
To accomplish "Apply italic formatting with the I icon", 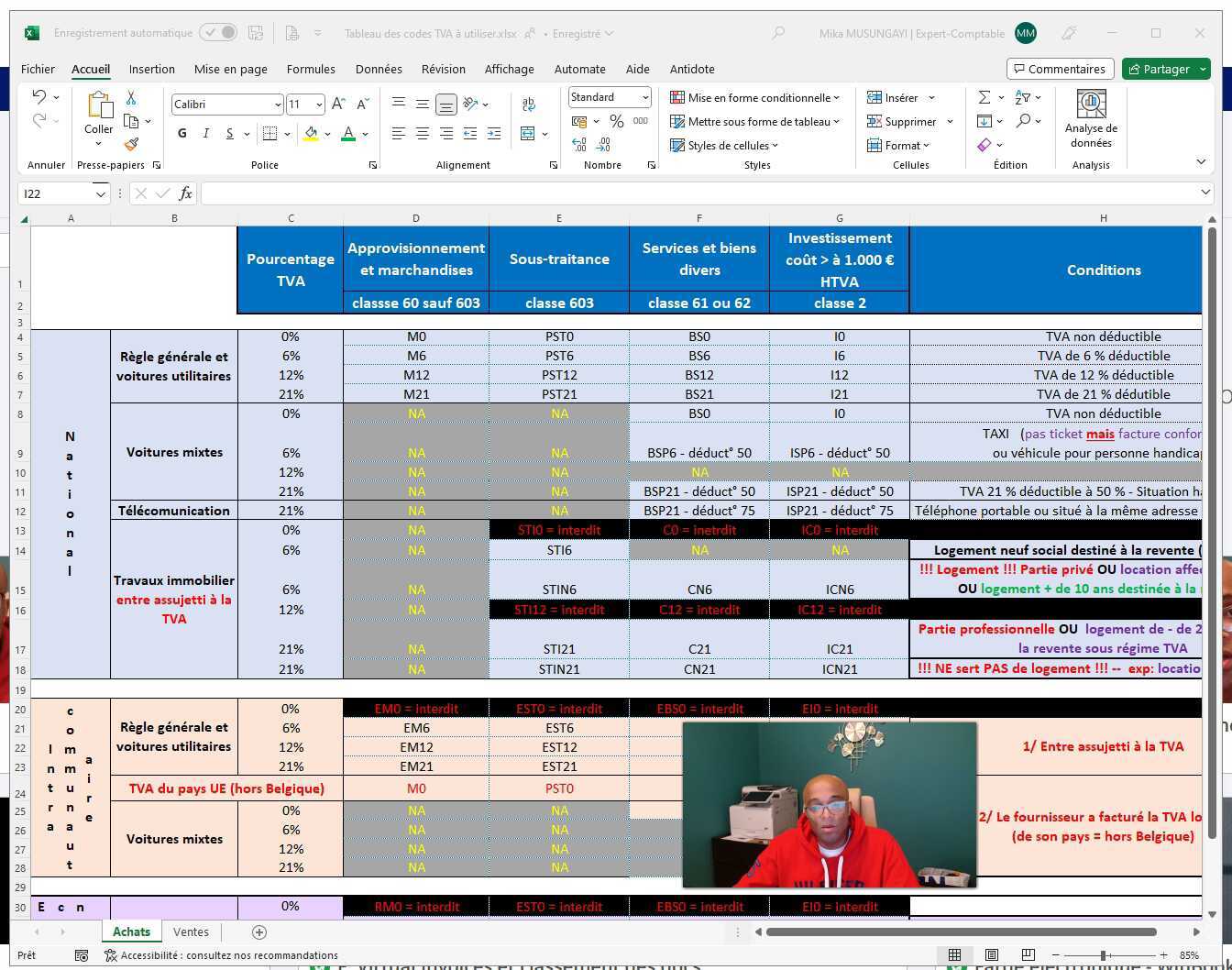I will click(206, 134).
